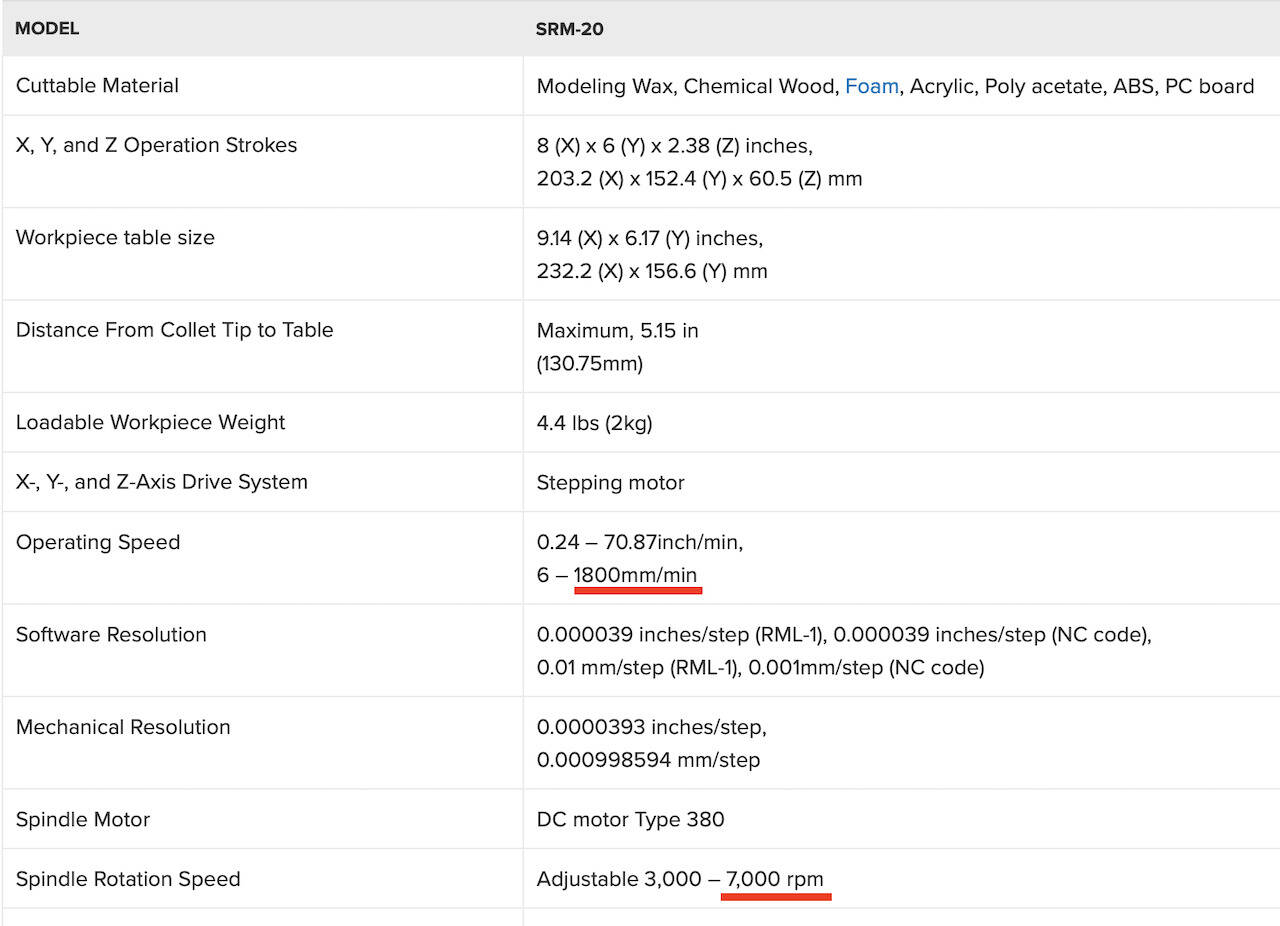
Task: Select 'Adjustable 3,000 – 7,000 rpm' value
Action: (680, 879)
